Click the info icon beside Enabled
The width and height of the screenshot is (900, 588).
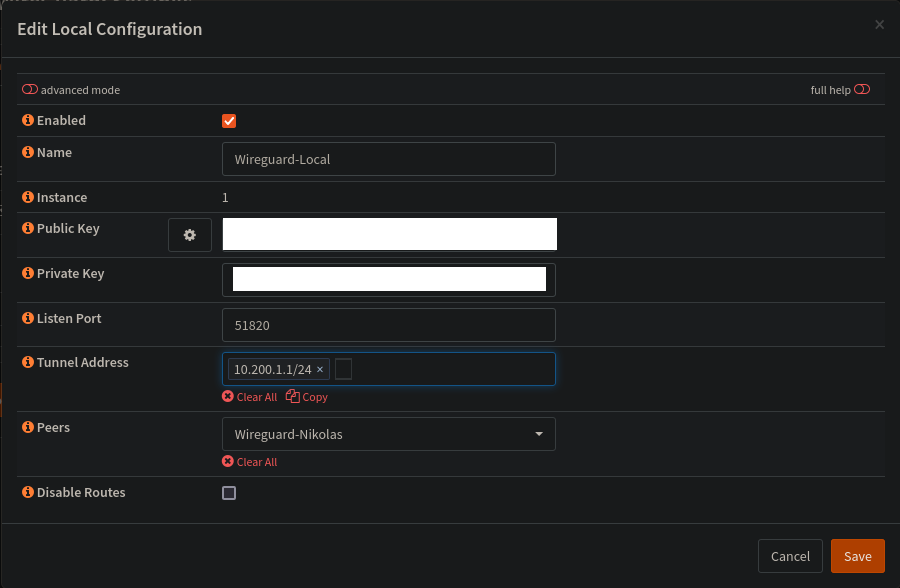point(28,120)
